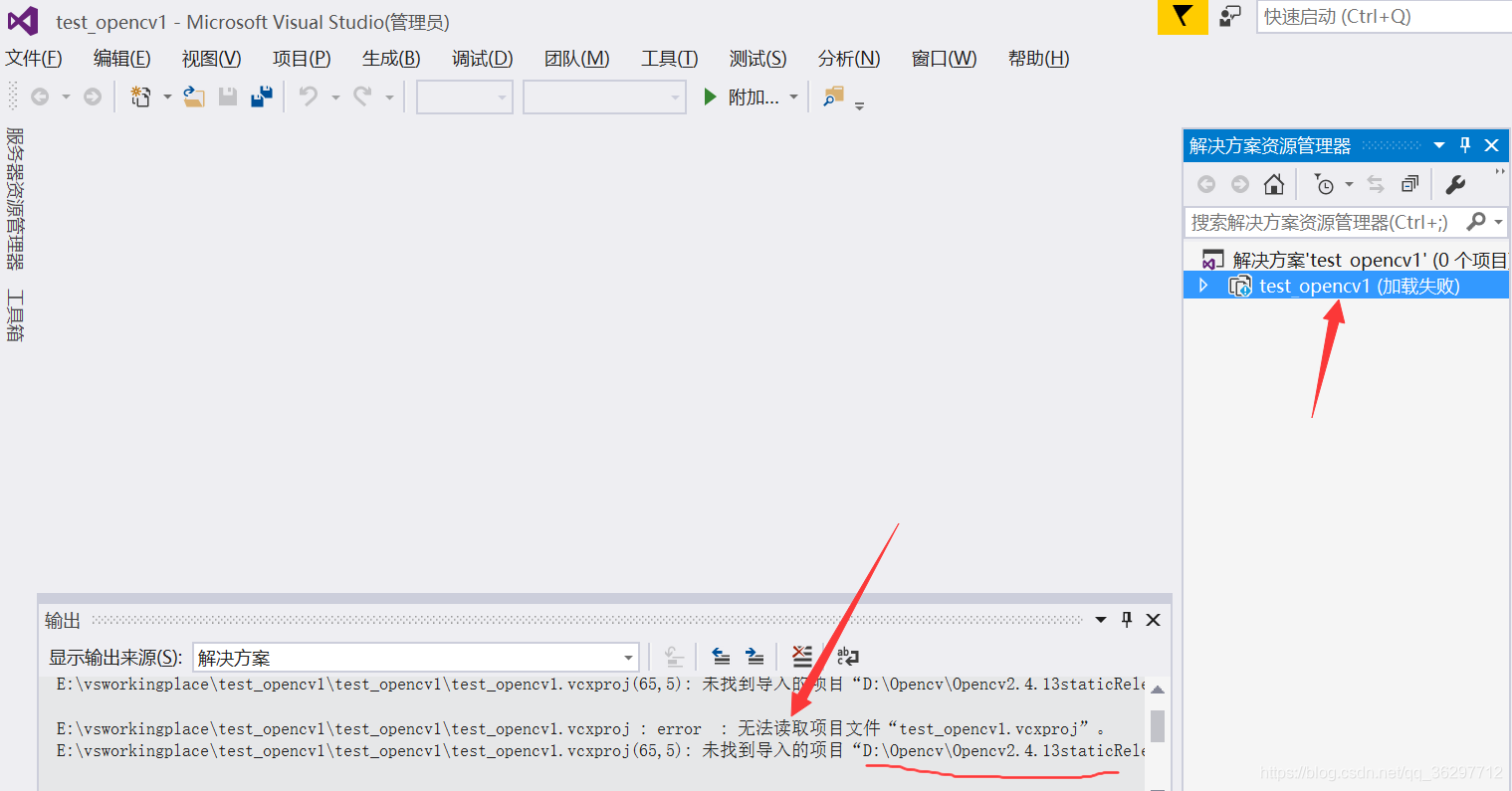
Task: Click Go to Next Message icon in Output
Action: pyautogui.click(x=755, y=657)
